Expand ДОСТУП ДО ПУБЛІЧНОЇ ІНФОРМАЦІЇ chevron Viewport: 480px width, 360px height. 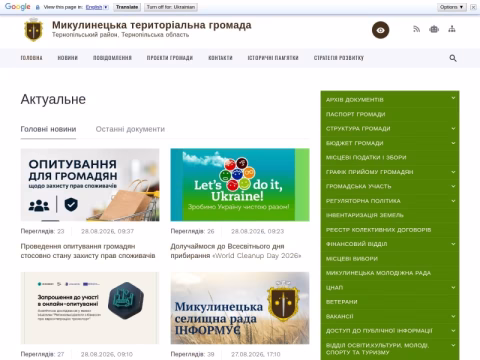tap(453, 331)
